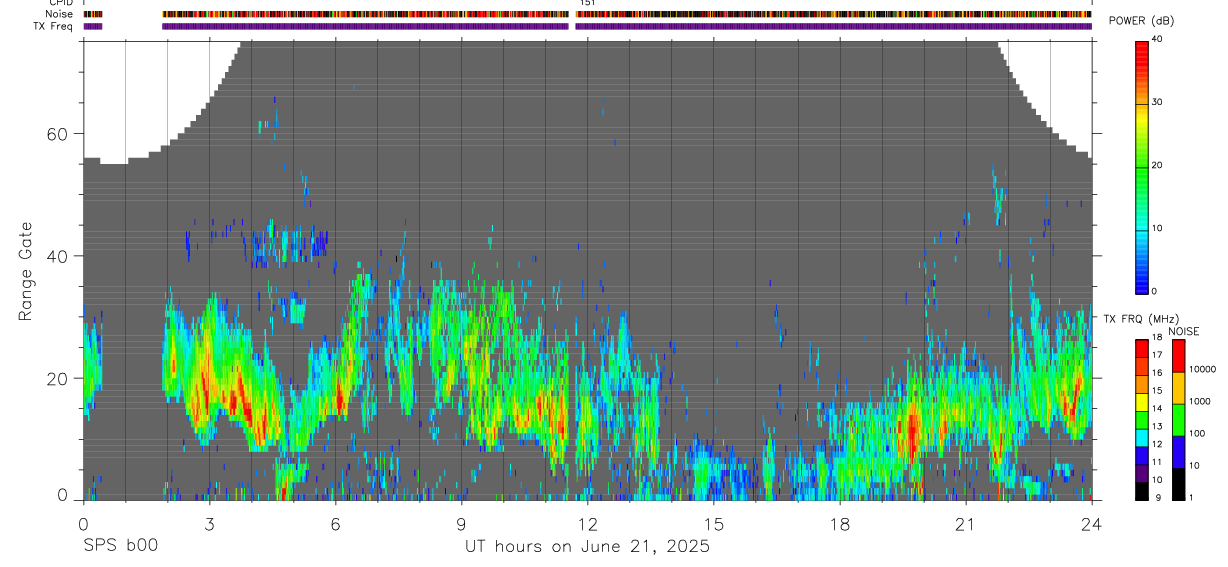
Task: Click the TX frequency legend value '14'
Action: (1155, 408)
